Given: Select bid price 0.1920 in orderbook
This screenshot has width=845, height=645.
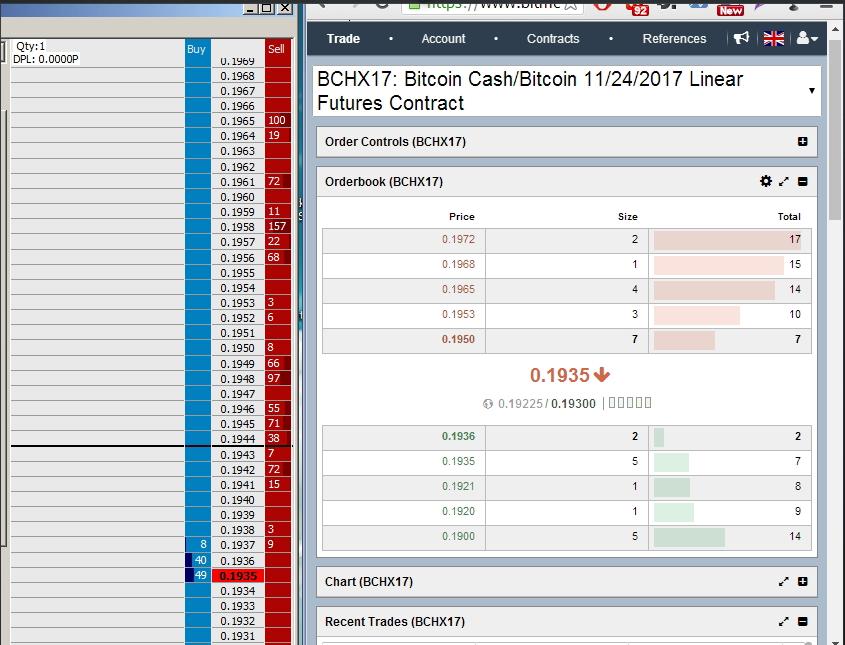Looking at the screenshot, I should point(458,511).
